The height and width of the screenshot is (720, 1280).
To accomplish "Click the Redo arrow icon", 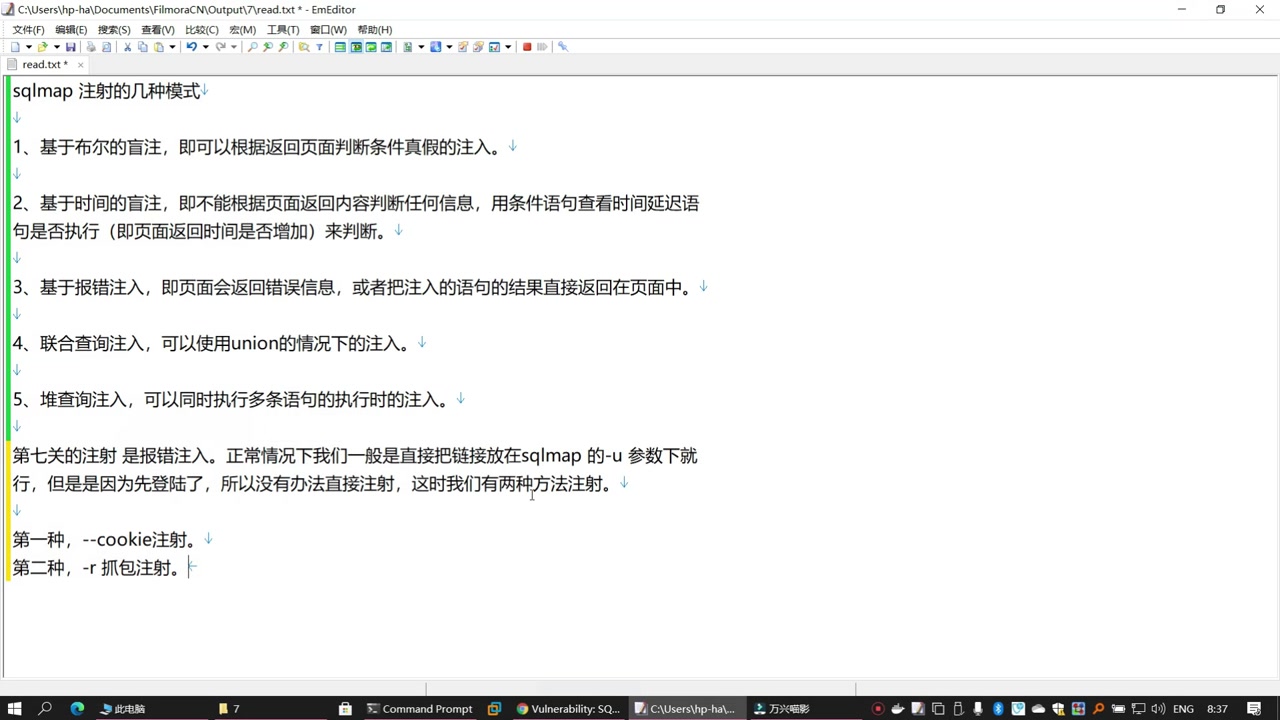I will pos(220,47).
